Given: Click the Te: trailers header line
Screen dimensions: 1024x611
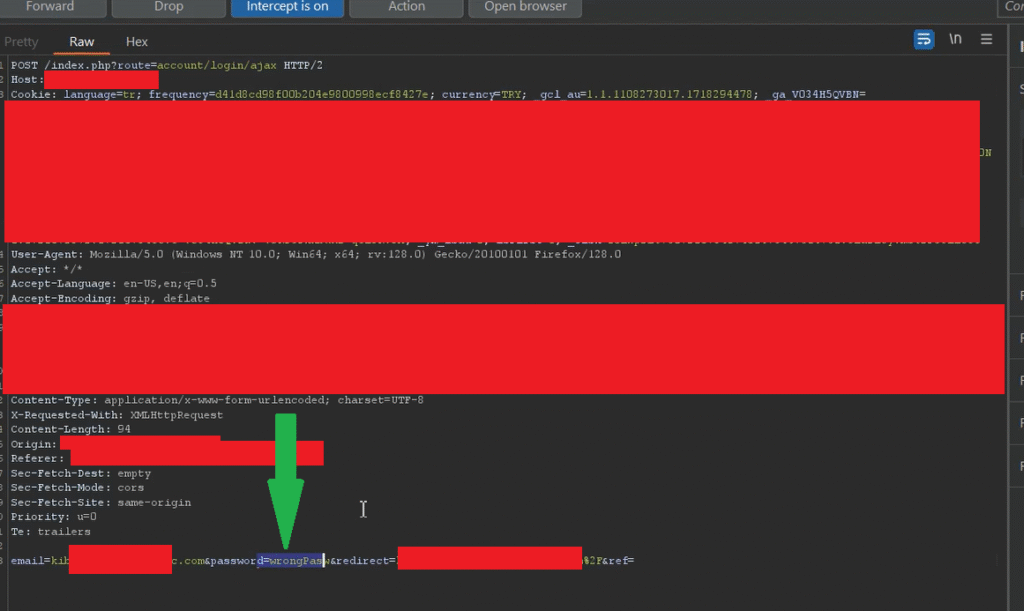Looking at the screenshot, I should (x=50, y=532).
